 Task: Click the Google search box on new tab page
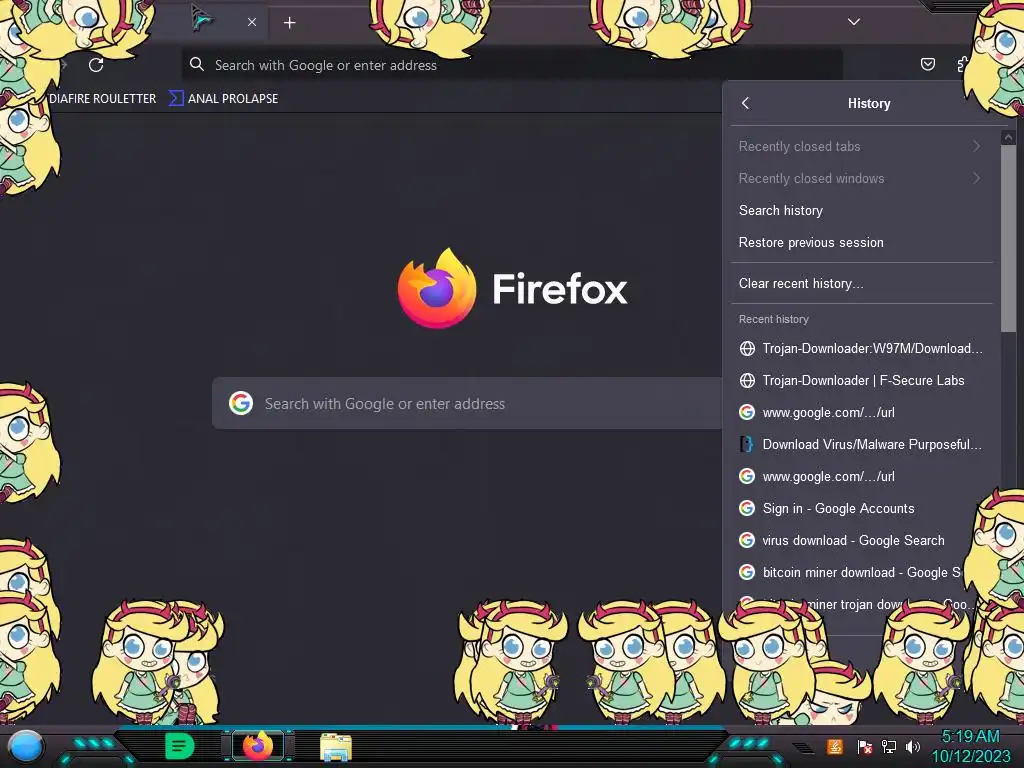click(467, 404)
